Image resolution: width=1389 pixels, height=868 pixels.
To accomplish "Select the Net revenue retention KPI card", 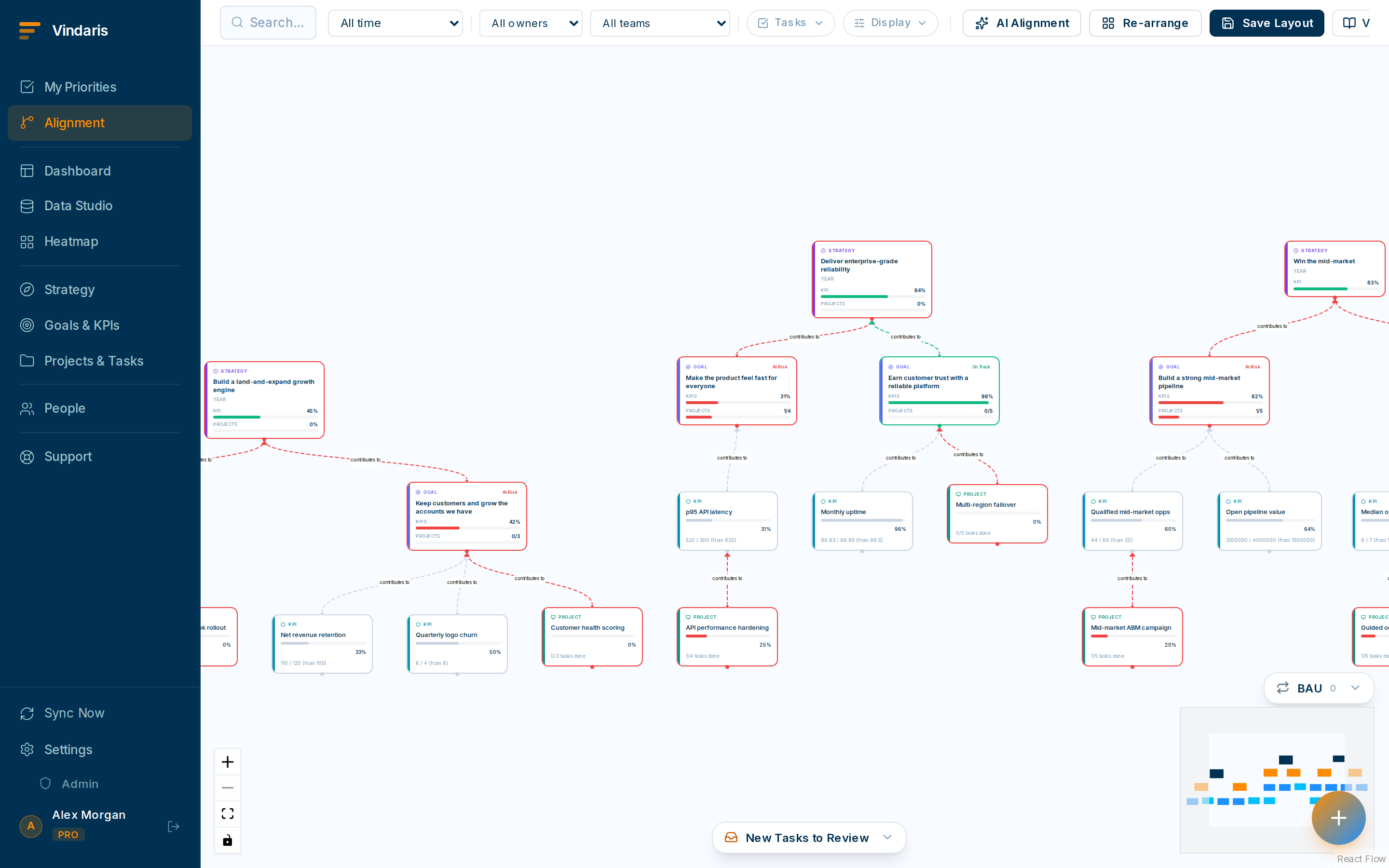I will click(322, 644).
